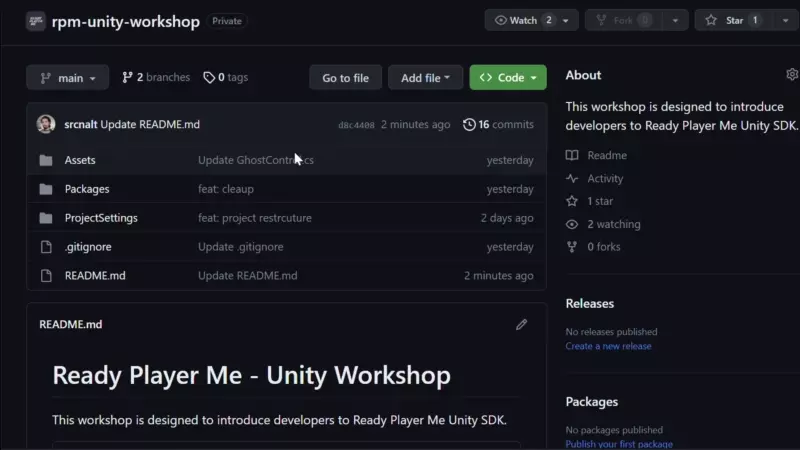Open the ProjectSettings folder
The height and width of the screenshot is (450, 800).
[101, 218]
